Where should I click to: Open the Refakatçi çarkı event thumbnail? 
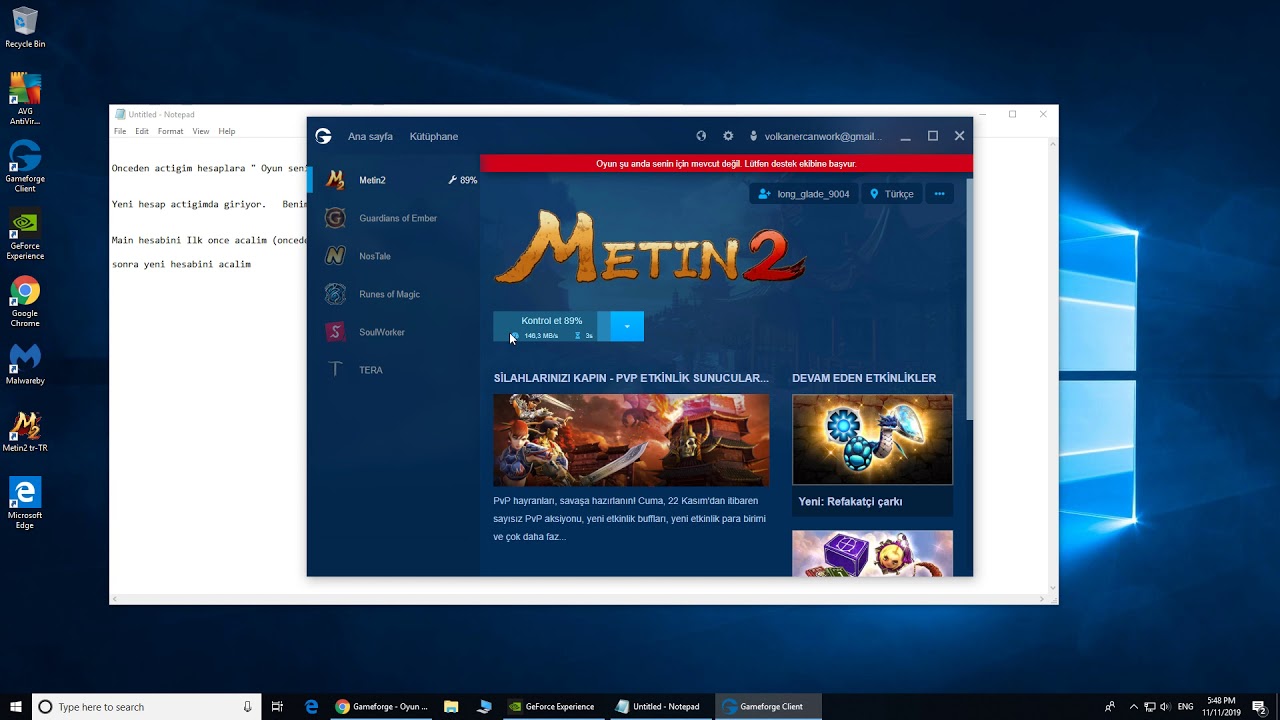(x=872, y=440)
